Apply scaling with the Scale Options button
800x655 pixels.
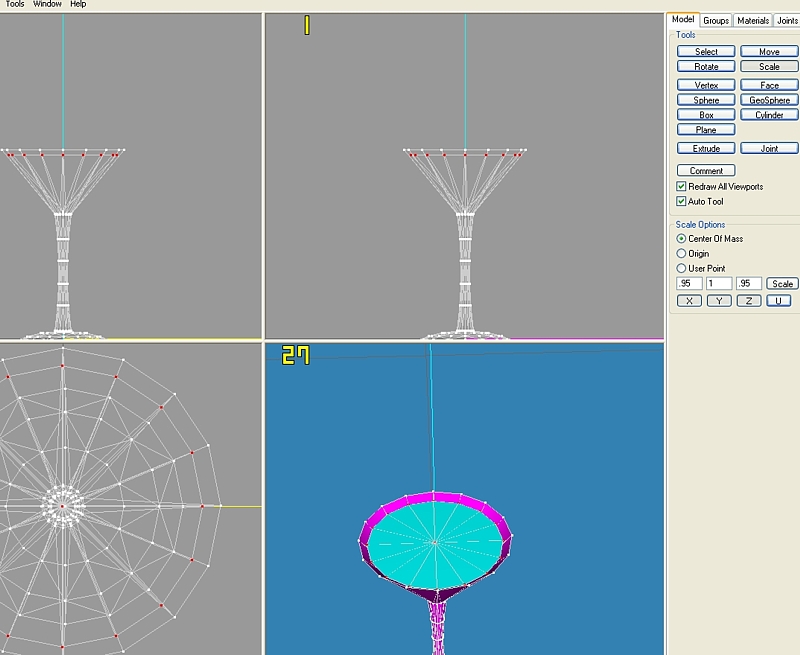pos(782,284)
